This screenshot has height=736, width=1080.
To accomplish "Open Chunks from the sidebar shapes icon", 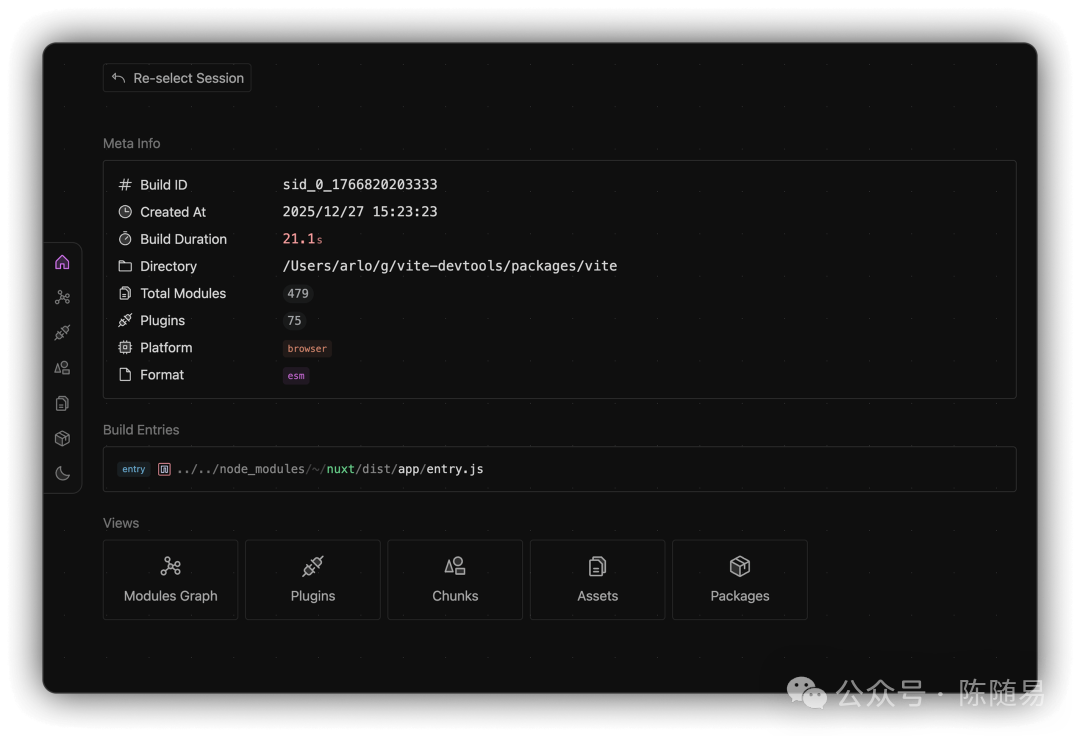I will click(x=62, y=368).
